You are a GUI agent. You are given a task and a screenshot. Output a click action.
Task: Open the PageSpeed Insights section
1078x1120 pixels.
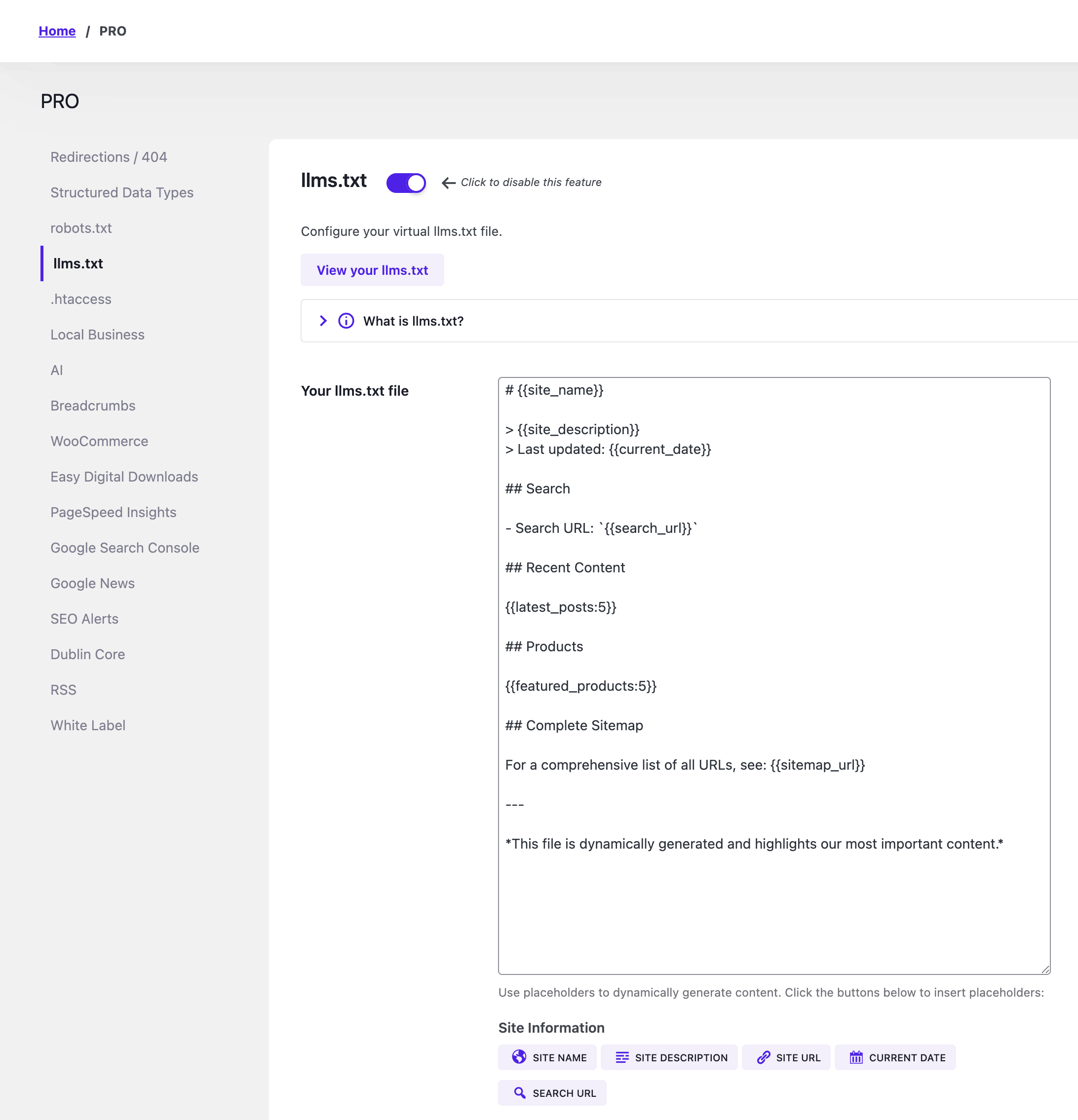coord(113,512)
